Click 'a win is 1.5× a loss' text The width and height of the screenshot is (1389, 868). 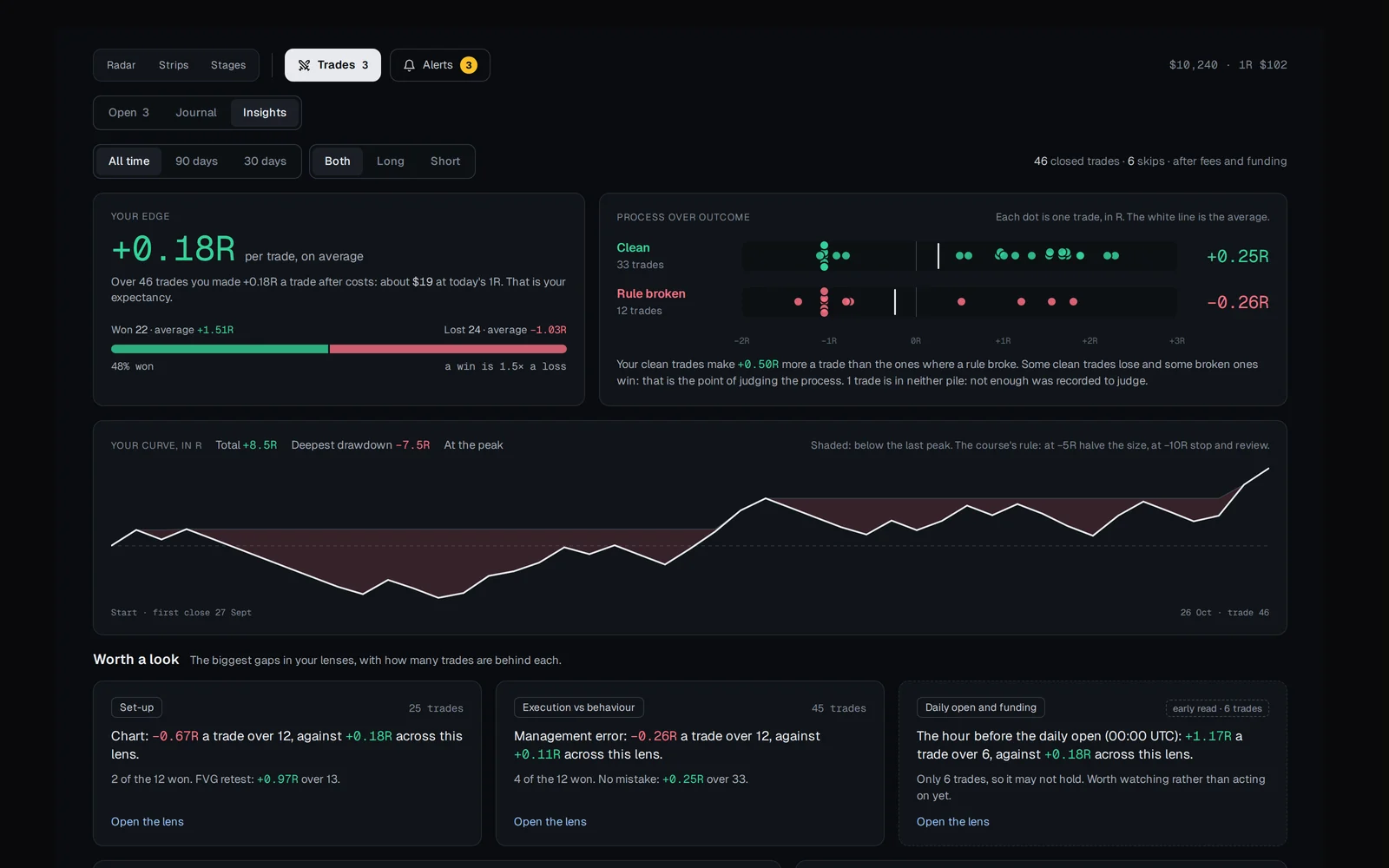pos(505,366)
